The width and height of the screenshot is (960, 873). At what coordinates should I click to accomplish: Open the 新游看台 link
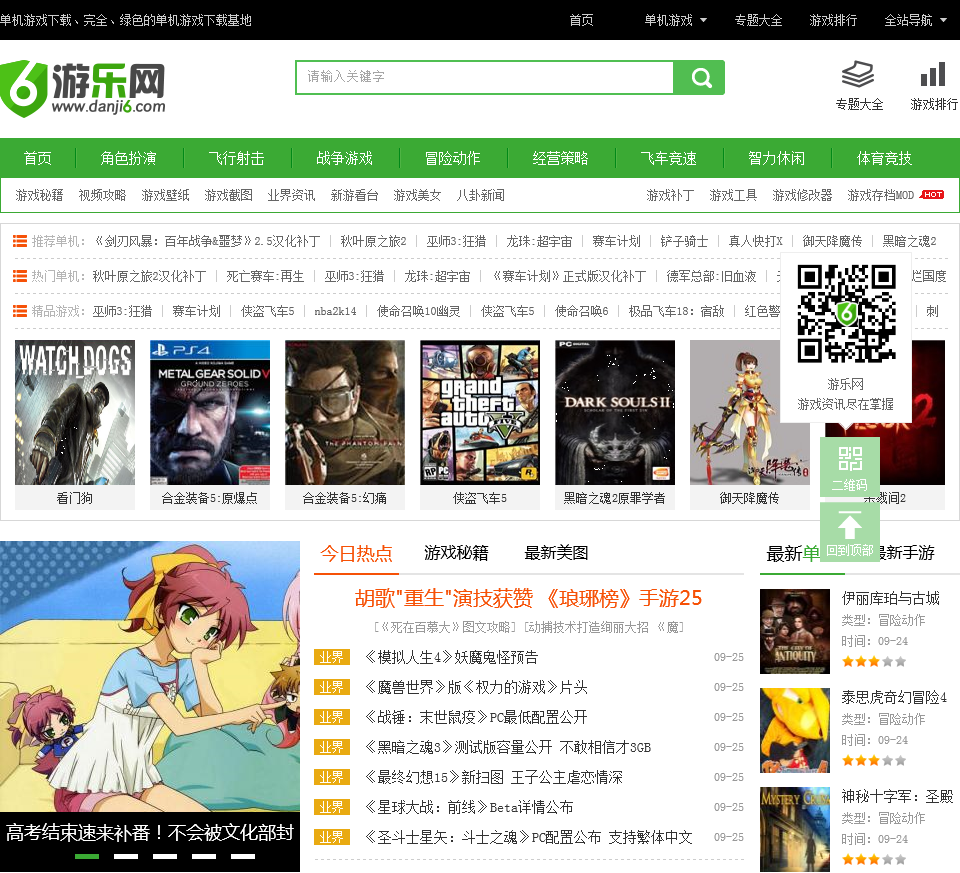[x=354, y=195]
